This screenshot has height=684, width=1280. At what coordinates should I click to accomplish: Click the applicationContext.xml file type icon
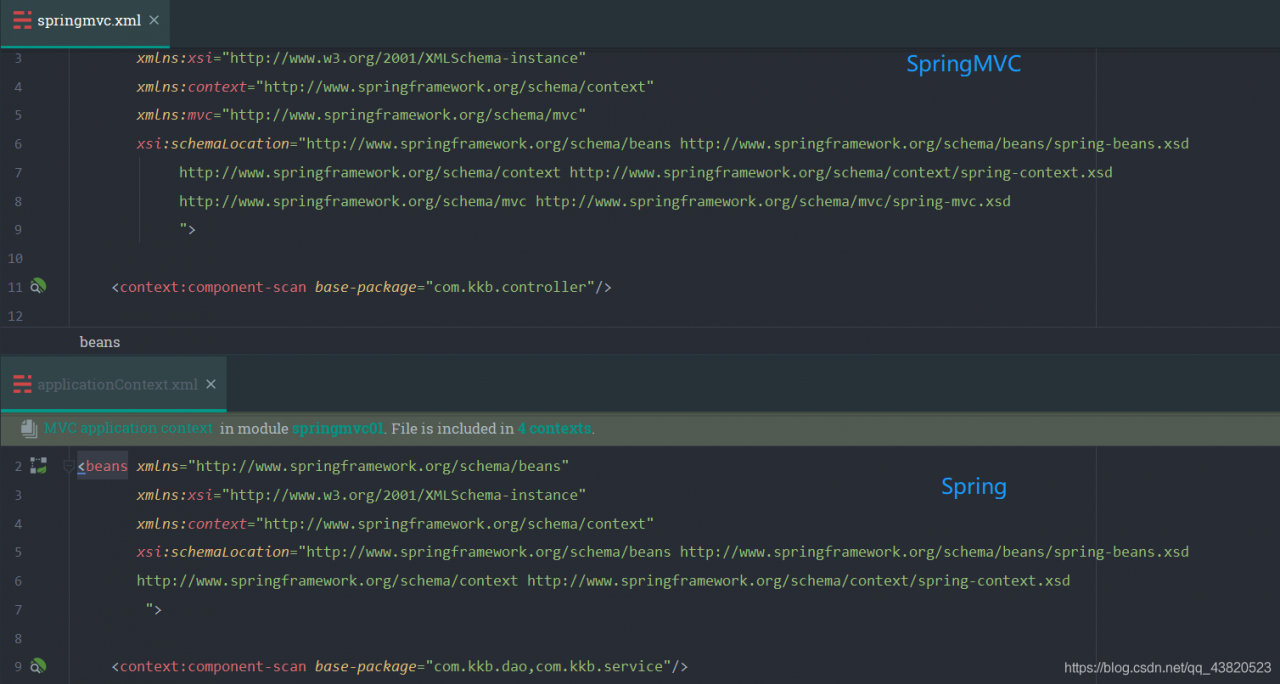pos(22,384)
